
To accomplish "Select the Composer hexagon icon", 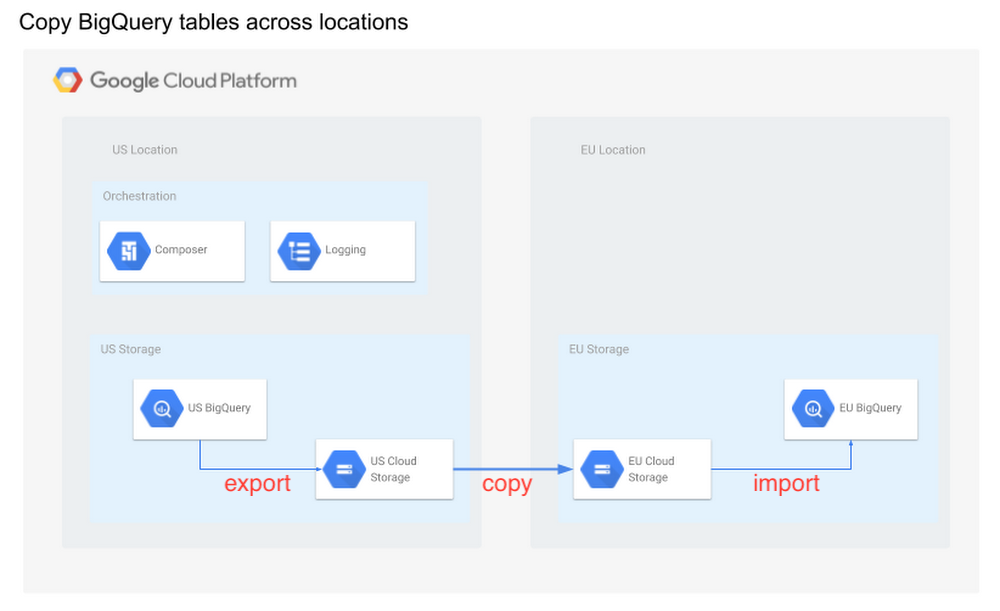I will pyautogui.click(x=127, y=250).
